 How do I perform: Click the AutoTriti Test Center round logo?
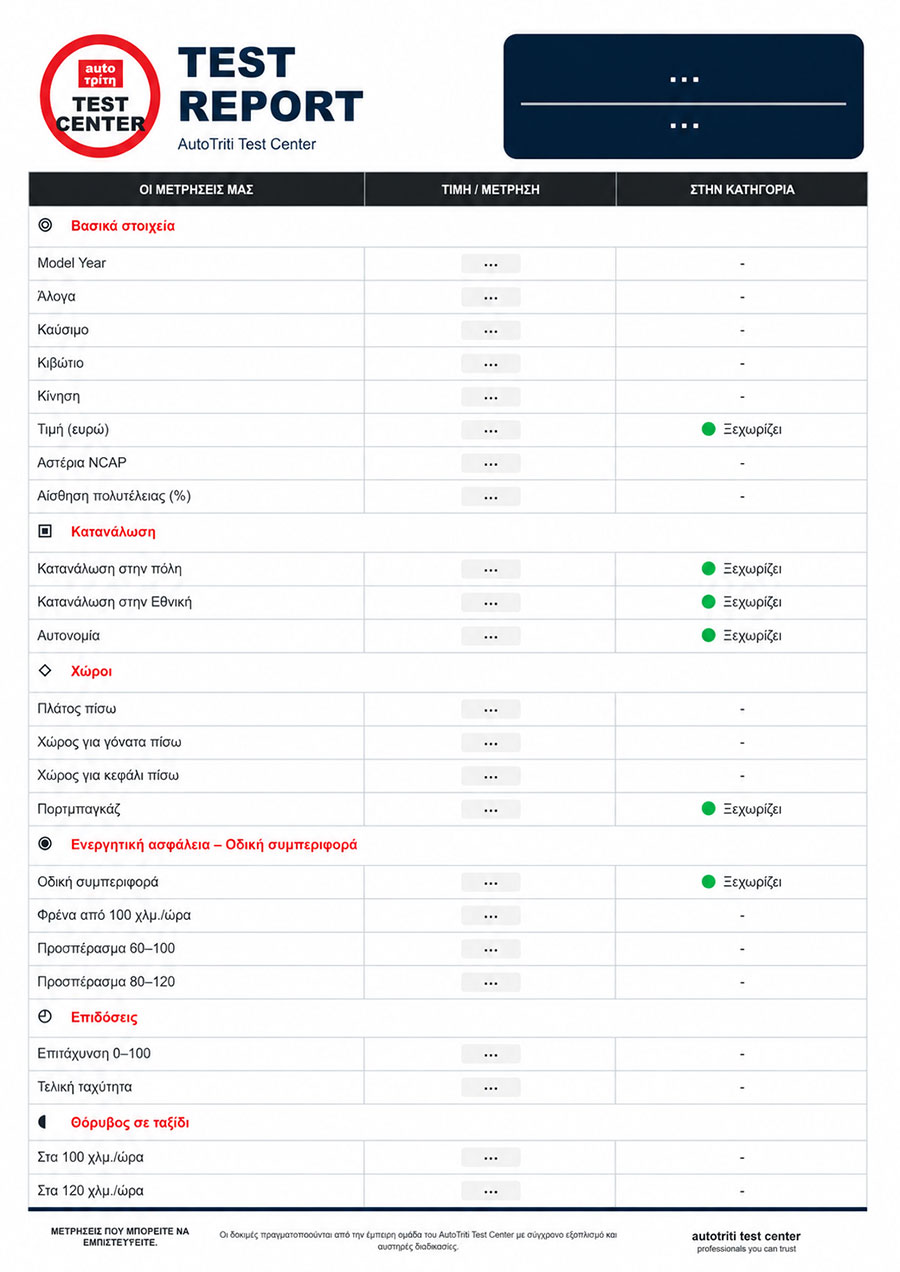coord(99,95)
